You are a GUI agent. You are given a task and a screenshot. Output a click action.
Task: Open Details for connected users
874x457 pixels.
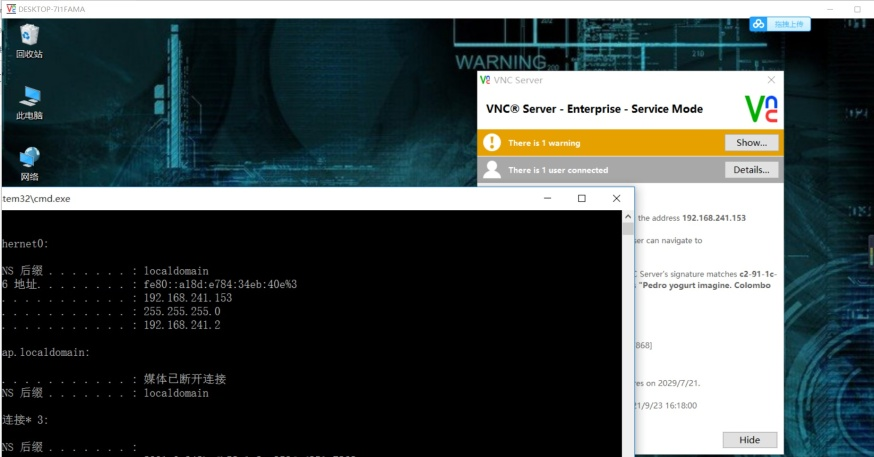tap(751, 169)
